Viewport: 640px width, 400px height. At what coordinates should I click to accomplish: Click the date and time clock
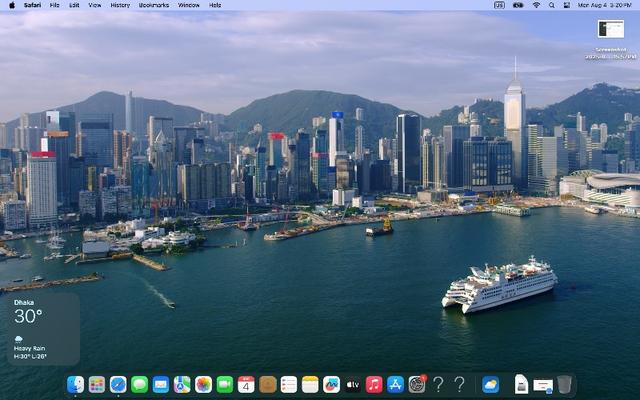coord(605,5)
